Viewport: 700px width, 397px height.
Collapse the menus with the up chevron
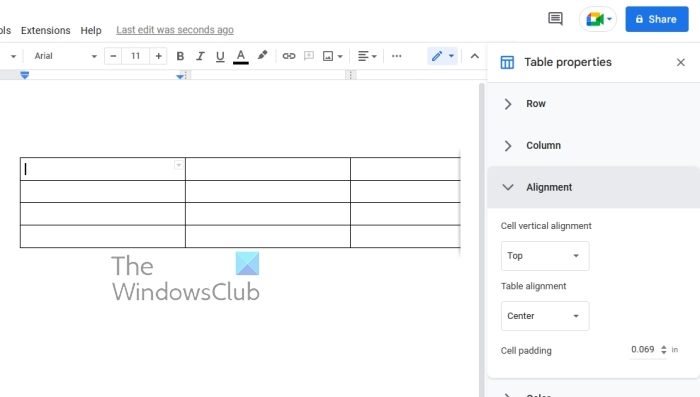(475, 56)
